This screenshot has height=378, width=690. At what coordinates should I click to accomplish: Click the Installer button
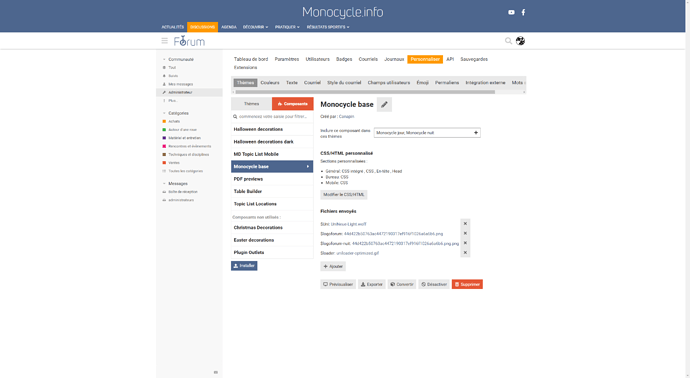point(244,266)
